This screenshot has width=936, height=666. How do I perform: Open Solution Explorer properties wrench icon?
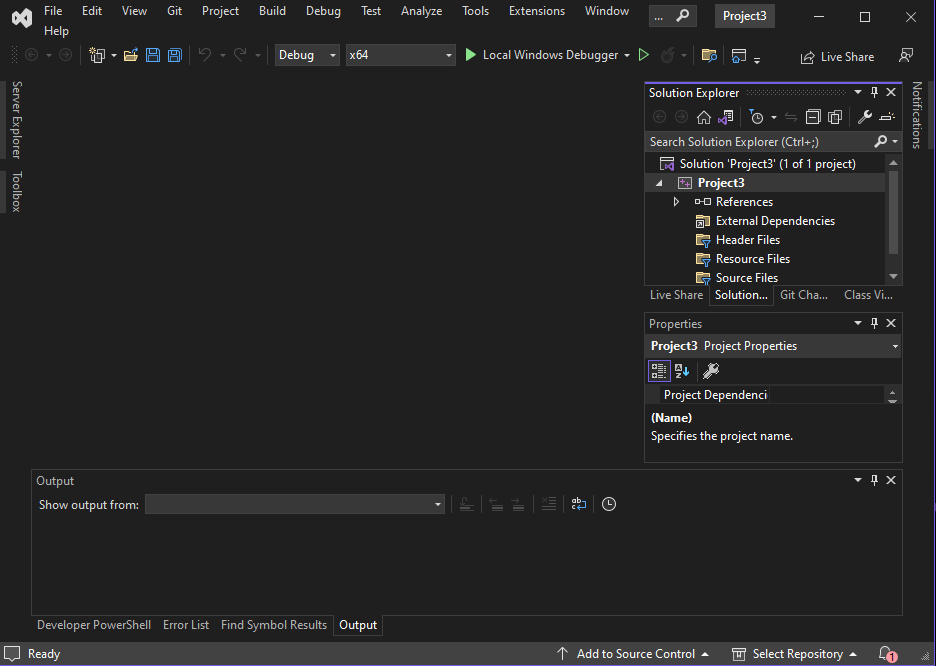click(x=865, y=116)
